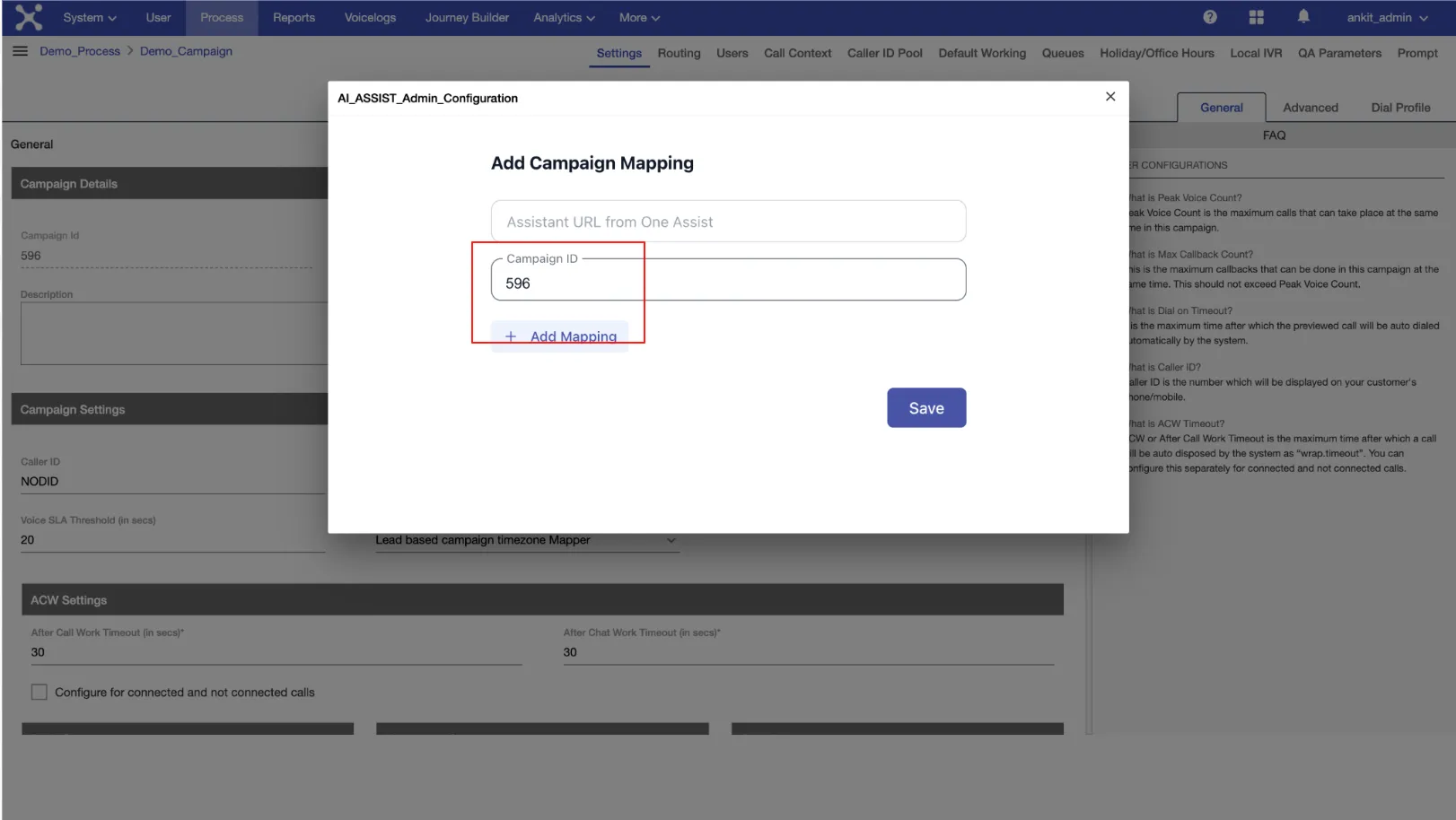The height and width of the screenshot is (820, 1456).
Task: Switch to the Users tab
Action: pos(732,53)
